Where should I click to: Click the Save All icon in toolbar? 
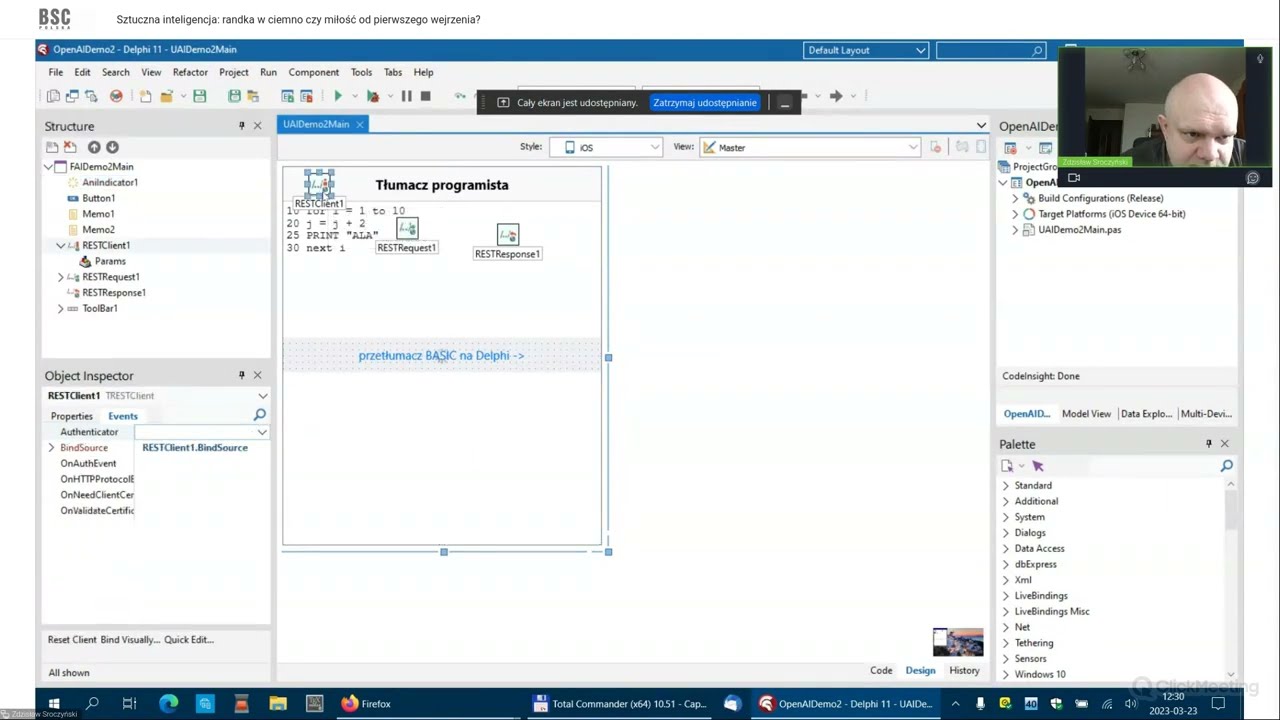point(234,96)
